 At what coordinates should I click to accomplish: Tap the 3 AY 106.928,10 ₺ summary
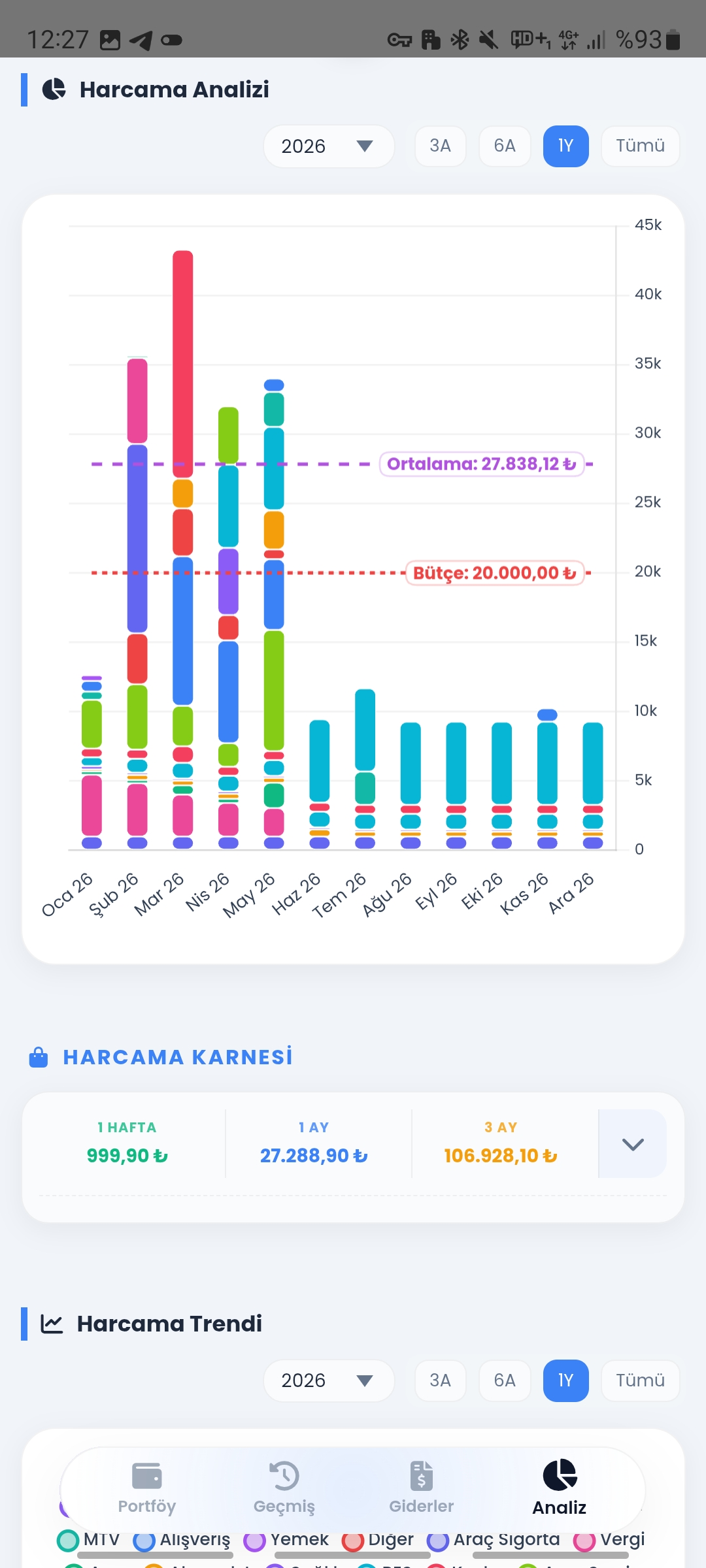pyautogui.click(x=501, y=1143)
